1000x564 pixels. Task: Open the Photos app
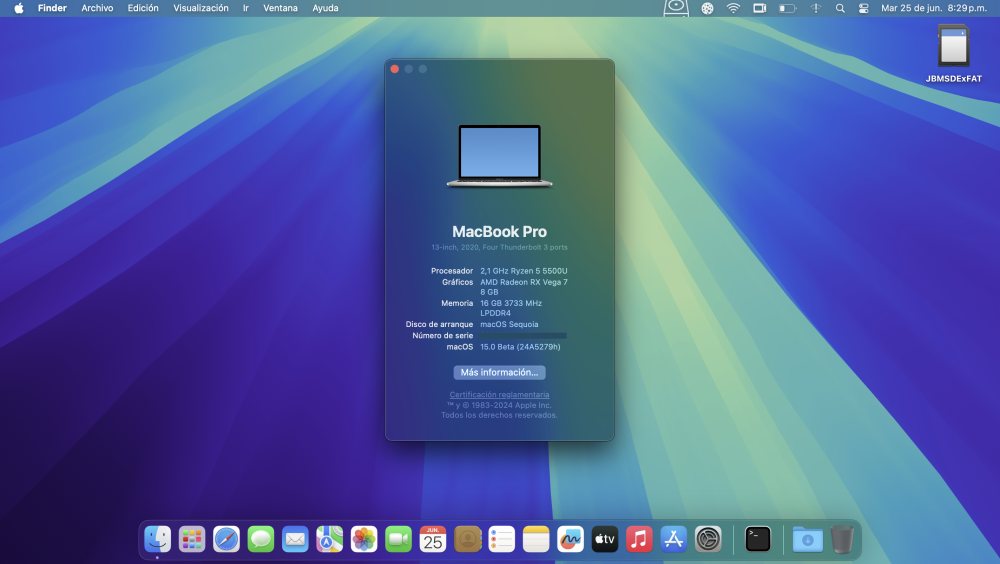(364, 539)
